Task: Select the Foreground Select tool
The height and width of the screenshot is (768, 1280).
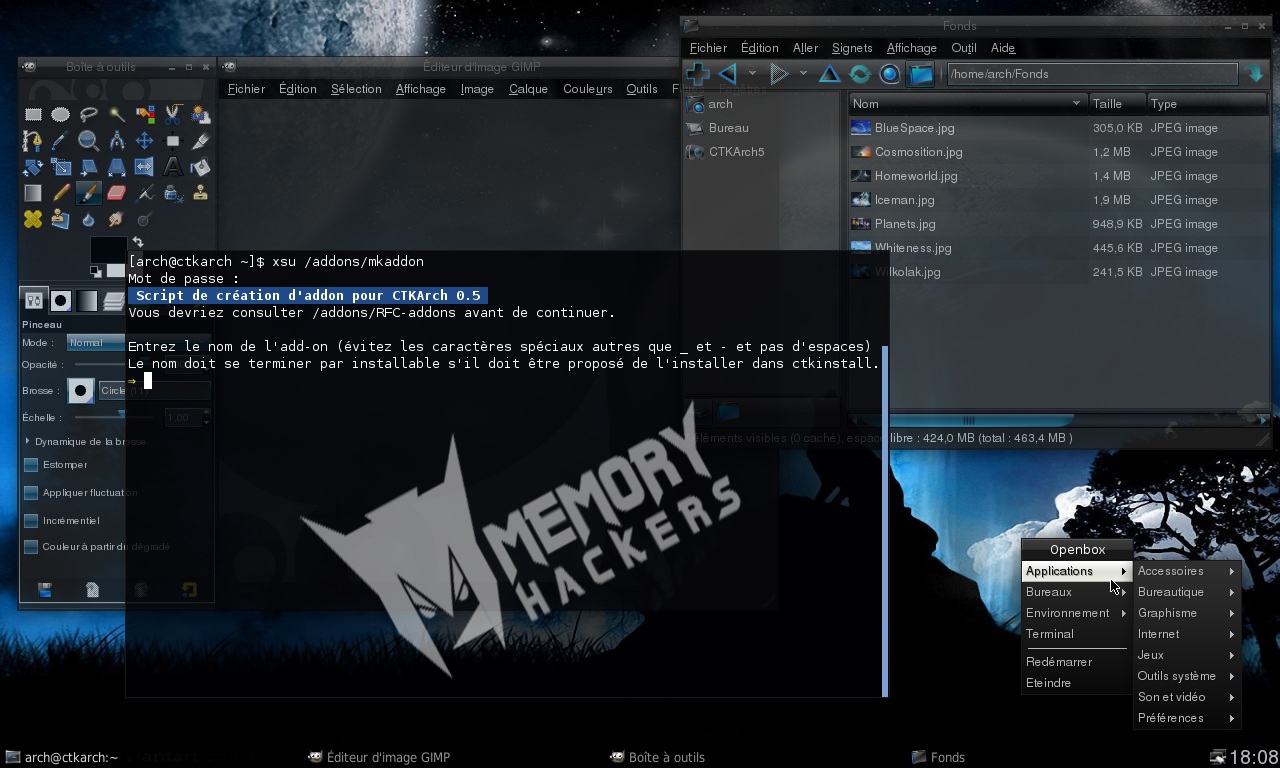Action: pyautogui.click(x=201, y=115)
